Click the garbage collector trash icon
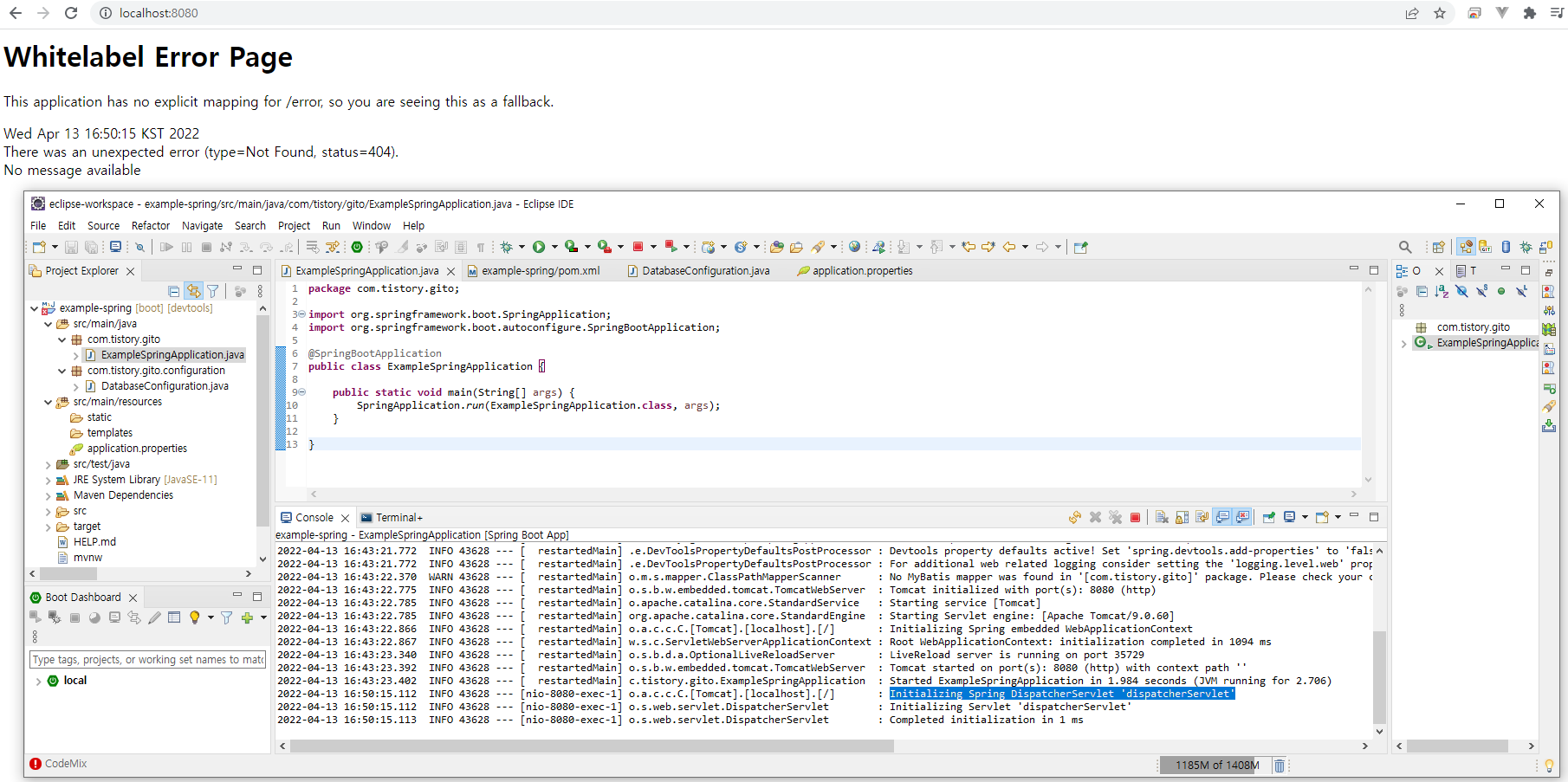The image size is (1568, 782). [x=1280, y=766]
